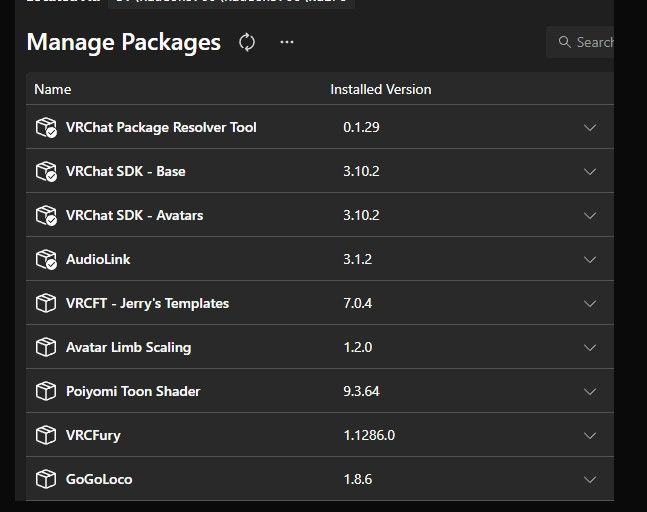Click Avatar Limb Scaling version 1.2.0
This screenshot has height=512, width=647.
pos(357,347)
